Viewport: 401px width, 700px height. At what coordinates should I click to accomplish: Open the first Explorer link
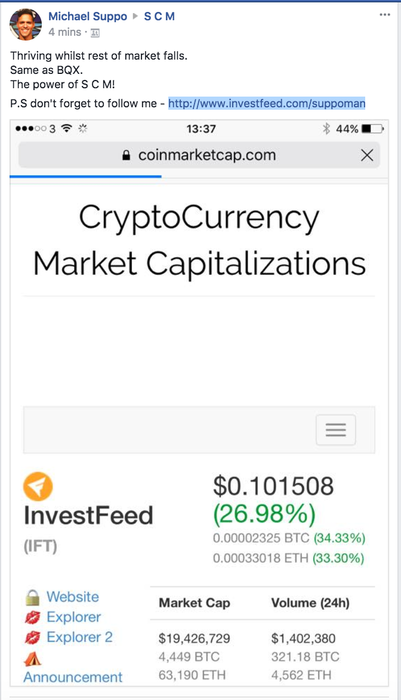[x=74, y=617]
